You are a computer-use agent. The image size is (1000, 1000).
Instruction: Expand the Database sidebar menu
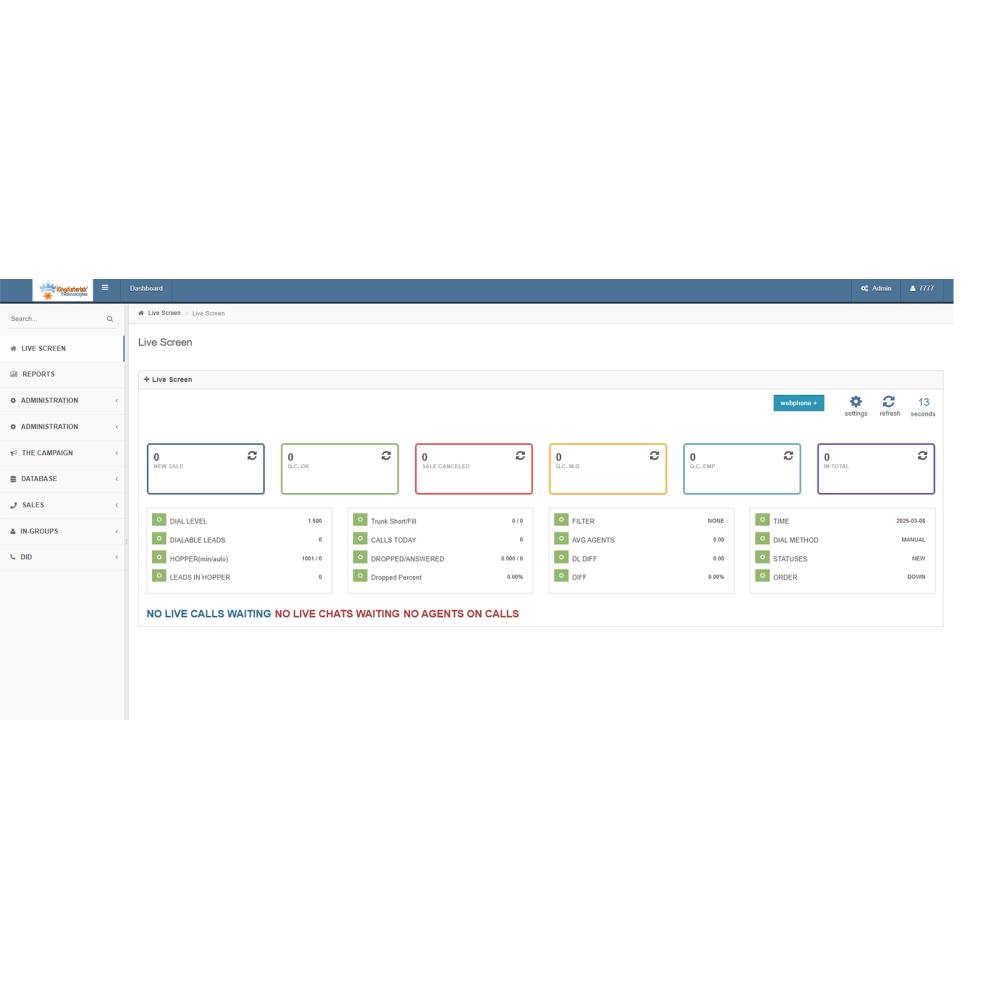[x=62, y=479]
